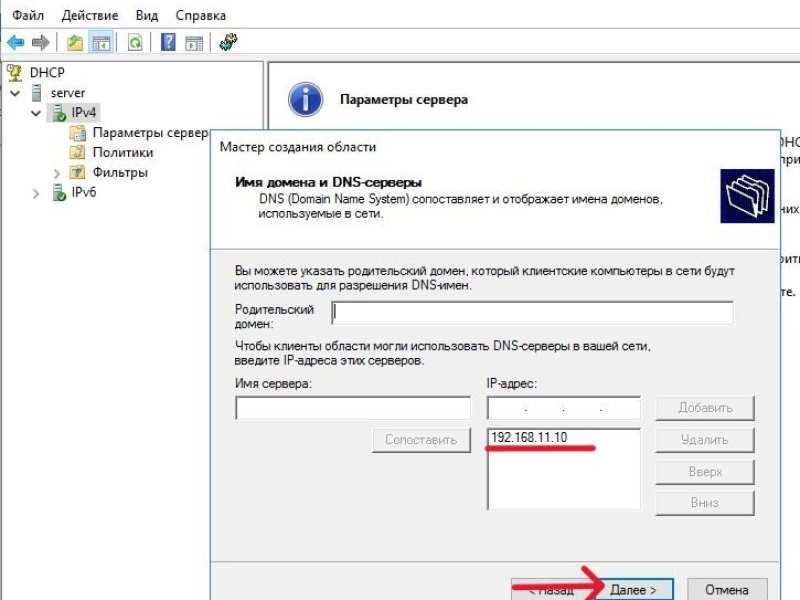The image size is (800, 600).
Task: Click the Политики folder icon
Action: point(78,152)
